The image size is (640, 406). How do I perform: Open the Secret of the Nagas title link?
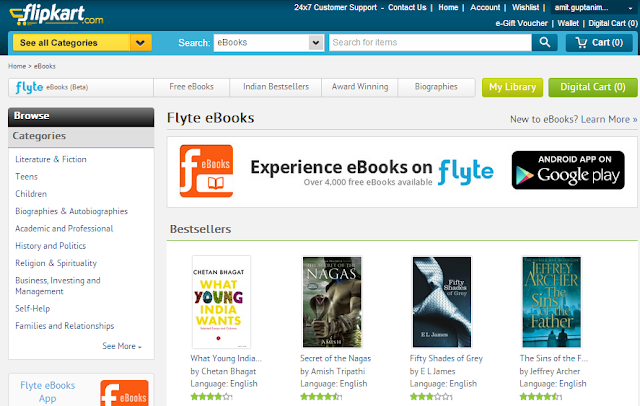[x=336, y=358]
